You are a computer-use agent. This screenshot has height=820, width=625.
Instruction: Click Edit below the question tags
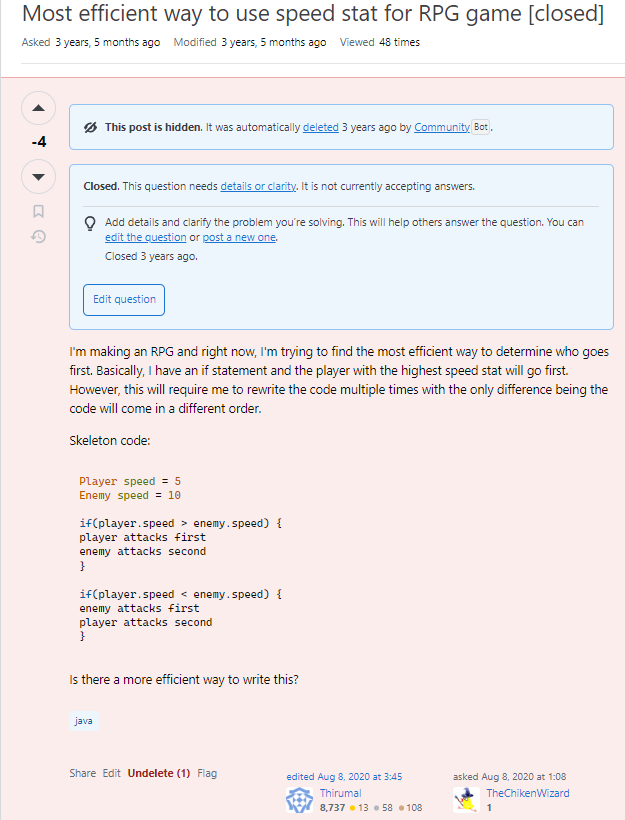111,773
